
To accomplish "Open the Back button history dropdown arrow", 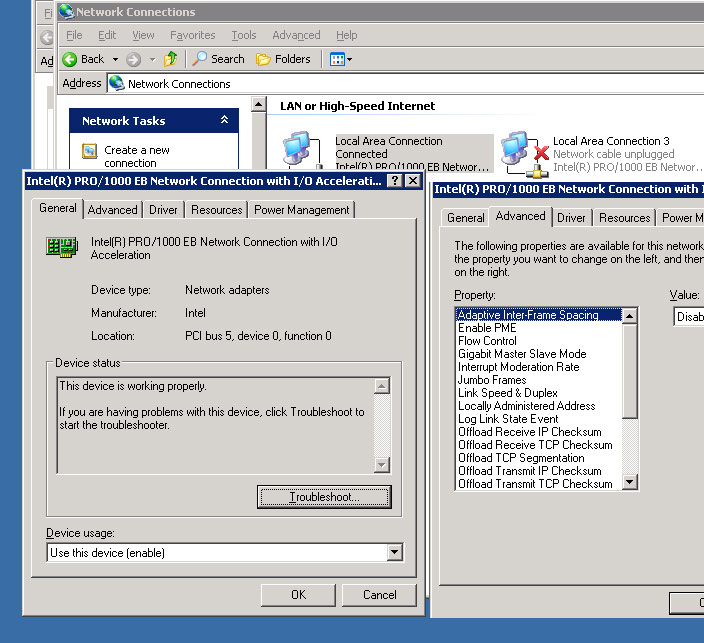I will click(115, 60).
